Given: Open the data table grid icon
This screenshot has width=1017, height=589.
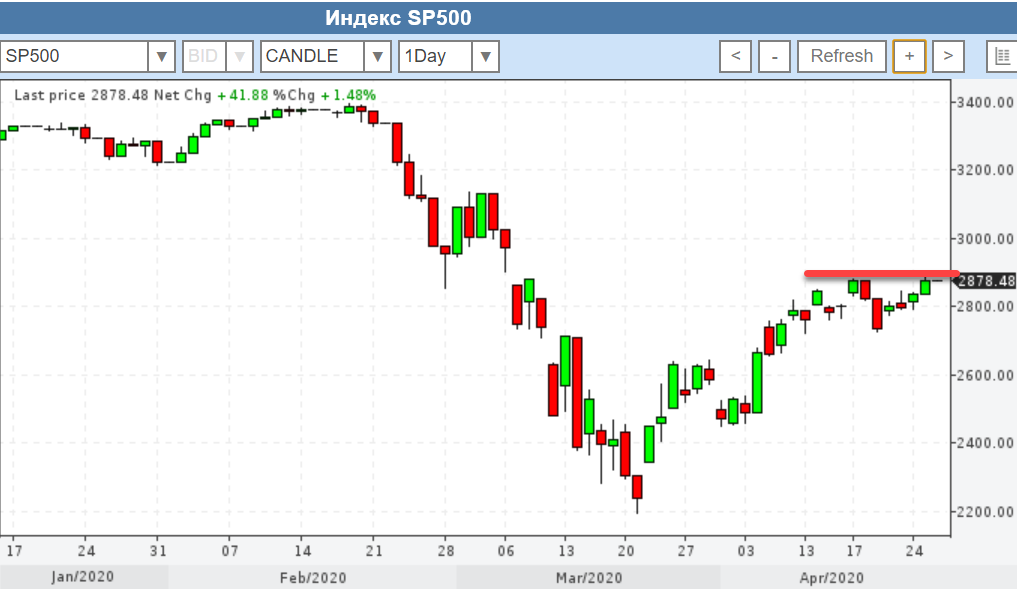Looking at the screenshot, I should (1002, 56).
